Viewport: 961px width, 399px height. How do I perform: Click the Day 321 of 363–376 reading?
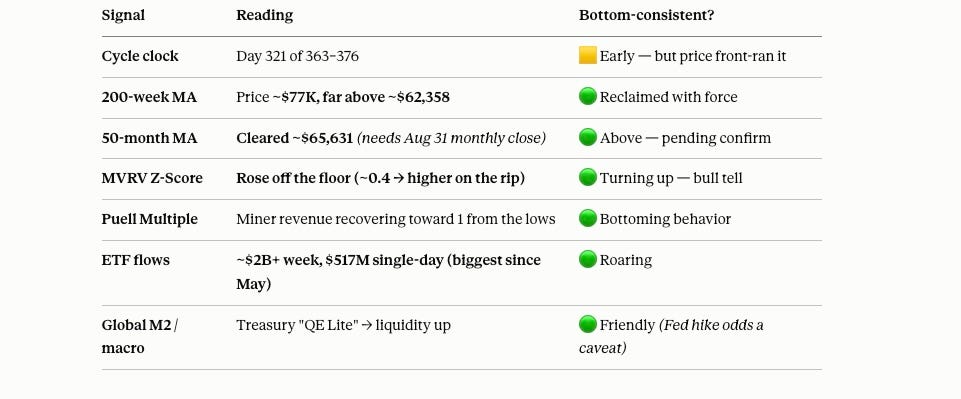[297, 56]
